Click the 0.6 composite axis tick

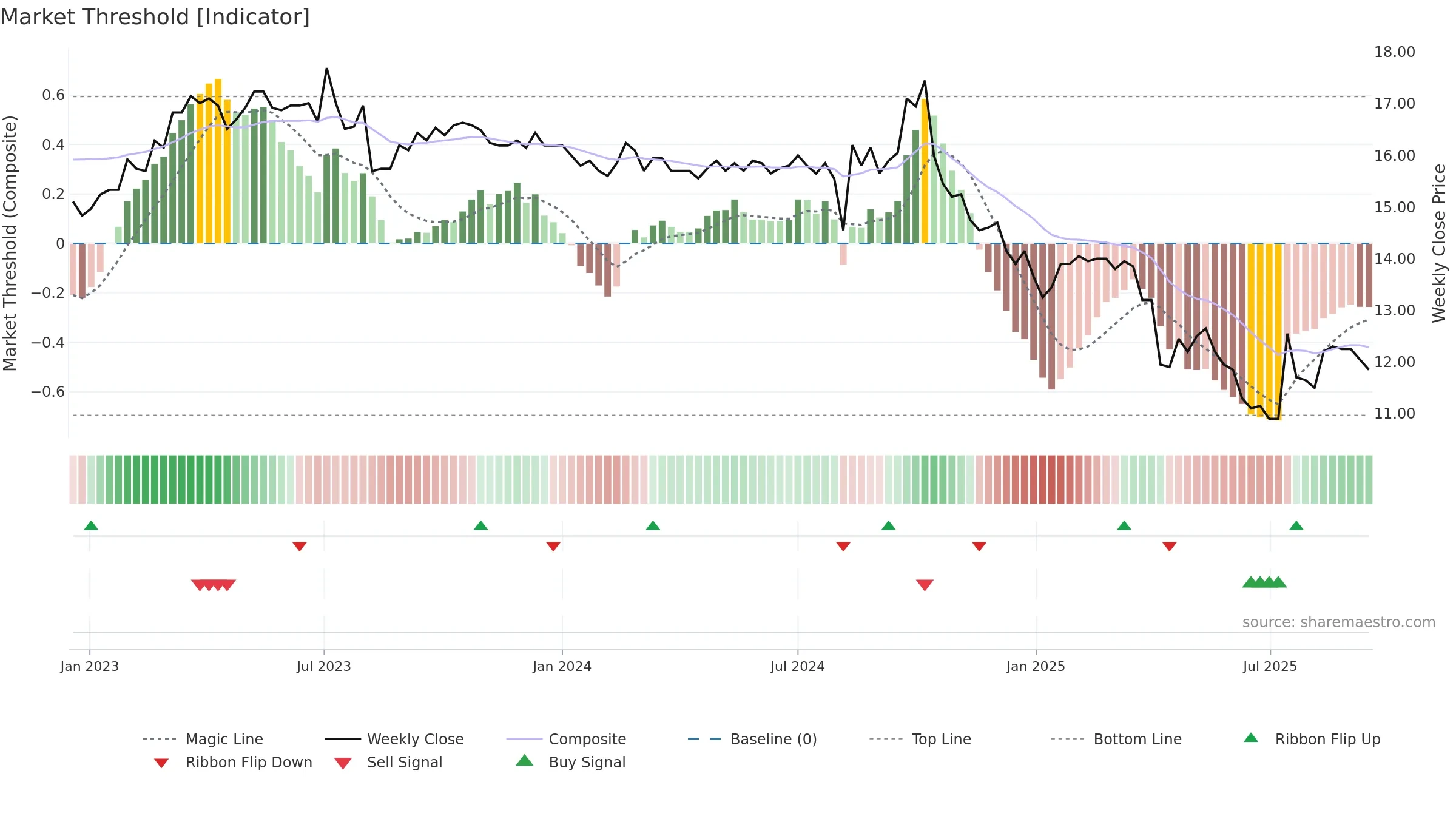tap(53, 95)
